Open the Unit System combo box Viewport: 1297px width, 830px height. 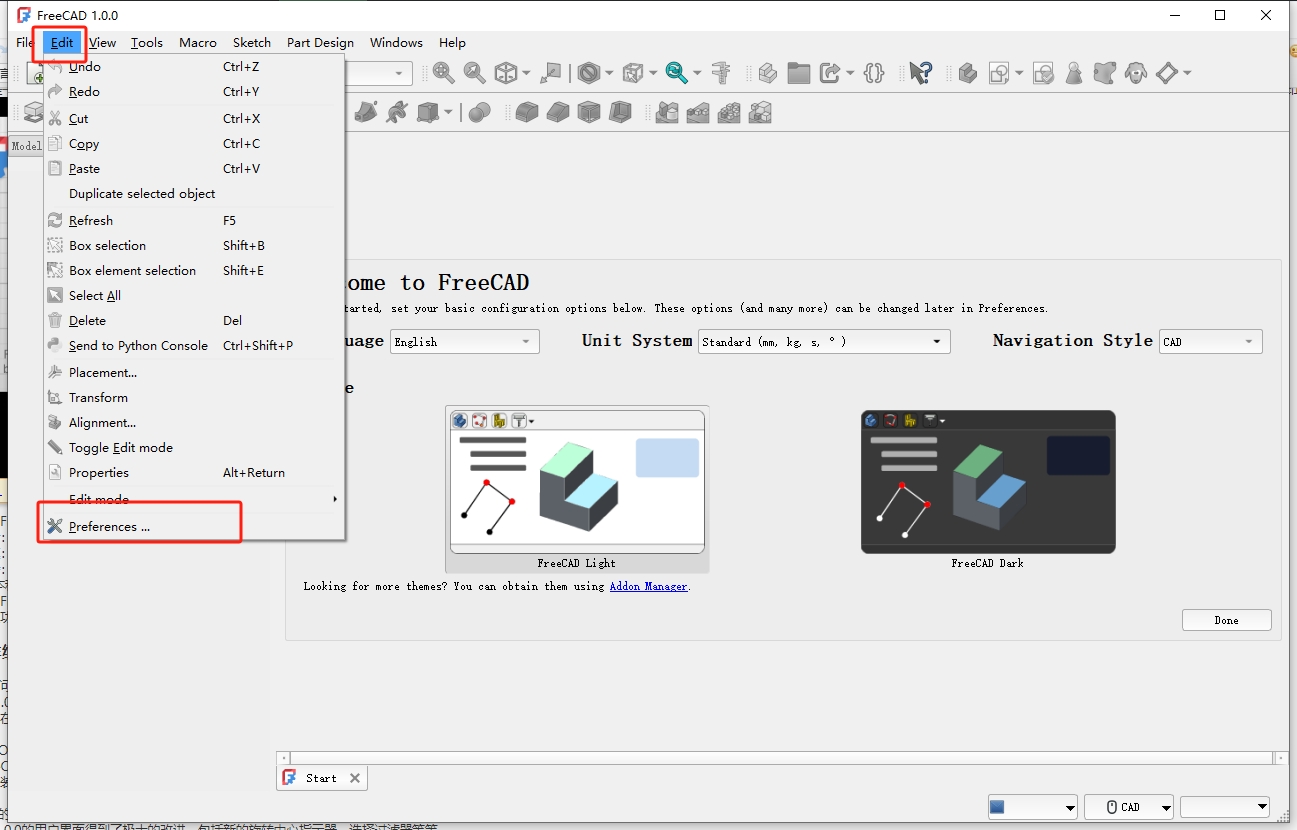point(823,341)
